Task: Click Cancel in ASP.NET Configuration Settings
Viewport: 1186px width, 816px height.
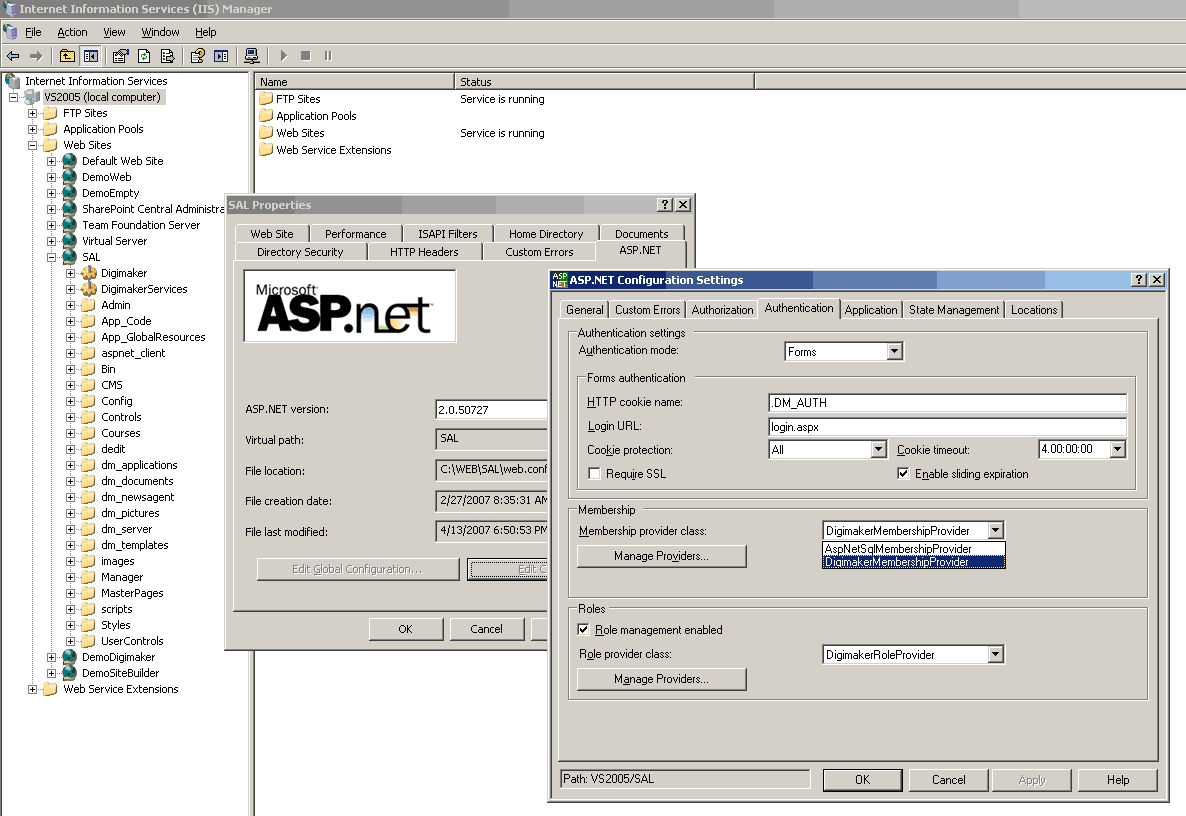Action: (948, 780)
